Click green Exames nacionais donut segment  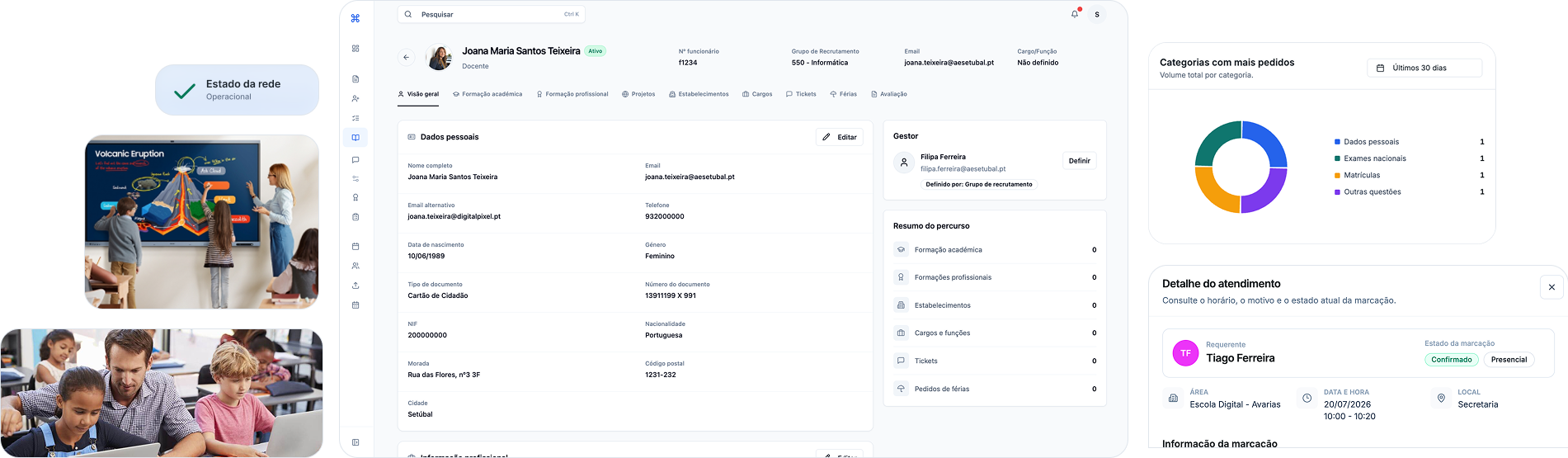(1215, 140)
